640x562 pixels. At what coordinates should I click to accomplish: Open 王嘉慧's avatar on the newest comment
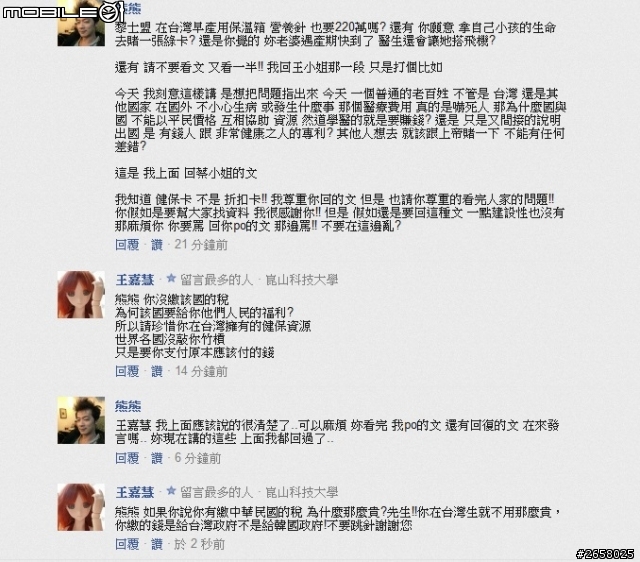tap(81, 507)
